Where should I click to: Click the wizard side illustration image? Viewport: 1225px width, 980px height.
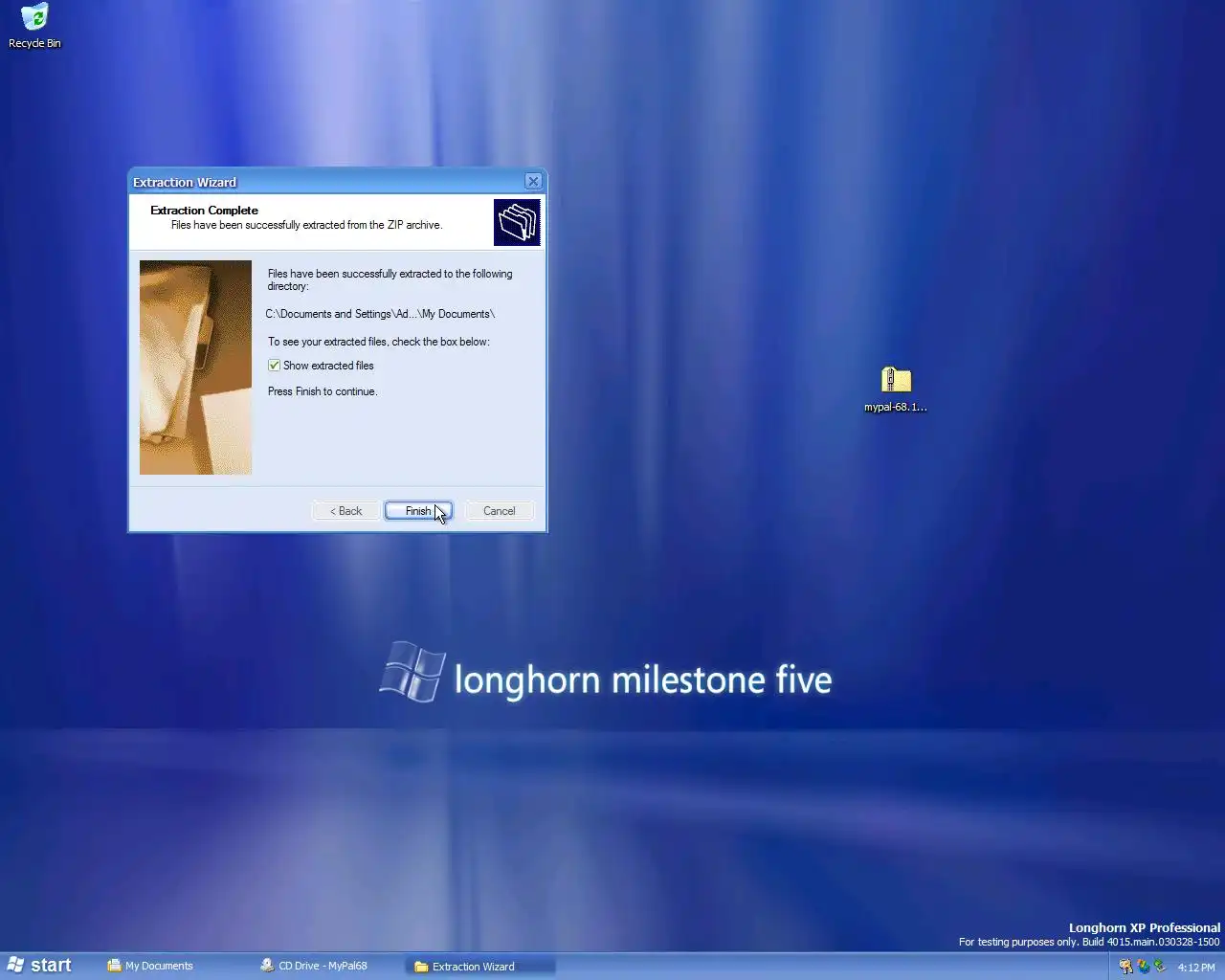[x=195, y=367]
